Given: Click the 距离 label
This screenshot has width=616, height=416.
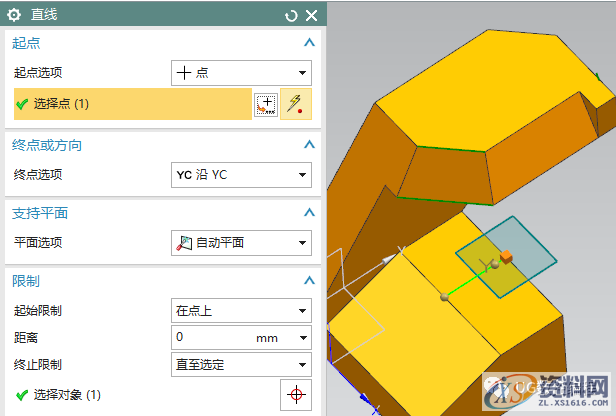Looking at the screenshot, I should [x=26, y=337].
